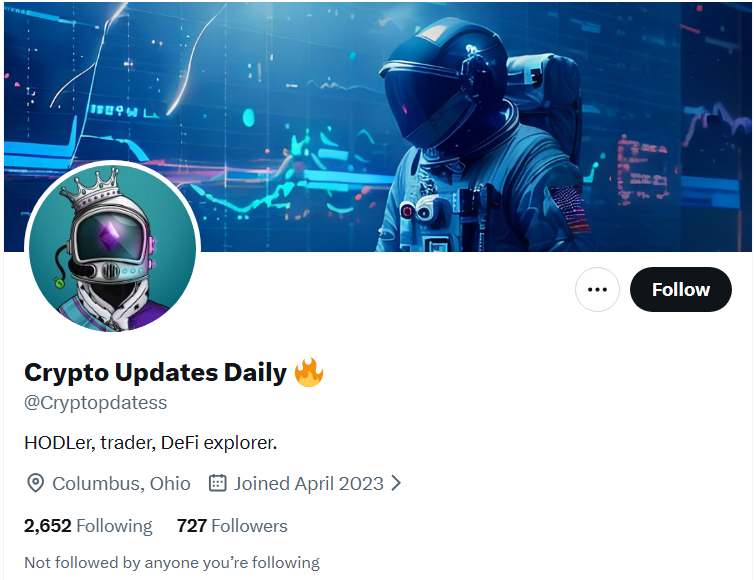Screen dimensions: 756x580
Task: Open the 2,652 Following list
Action: pyautogui.click(x=88, y=526)
